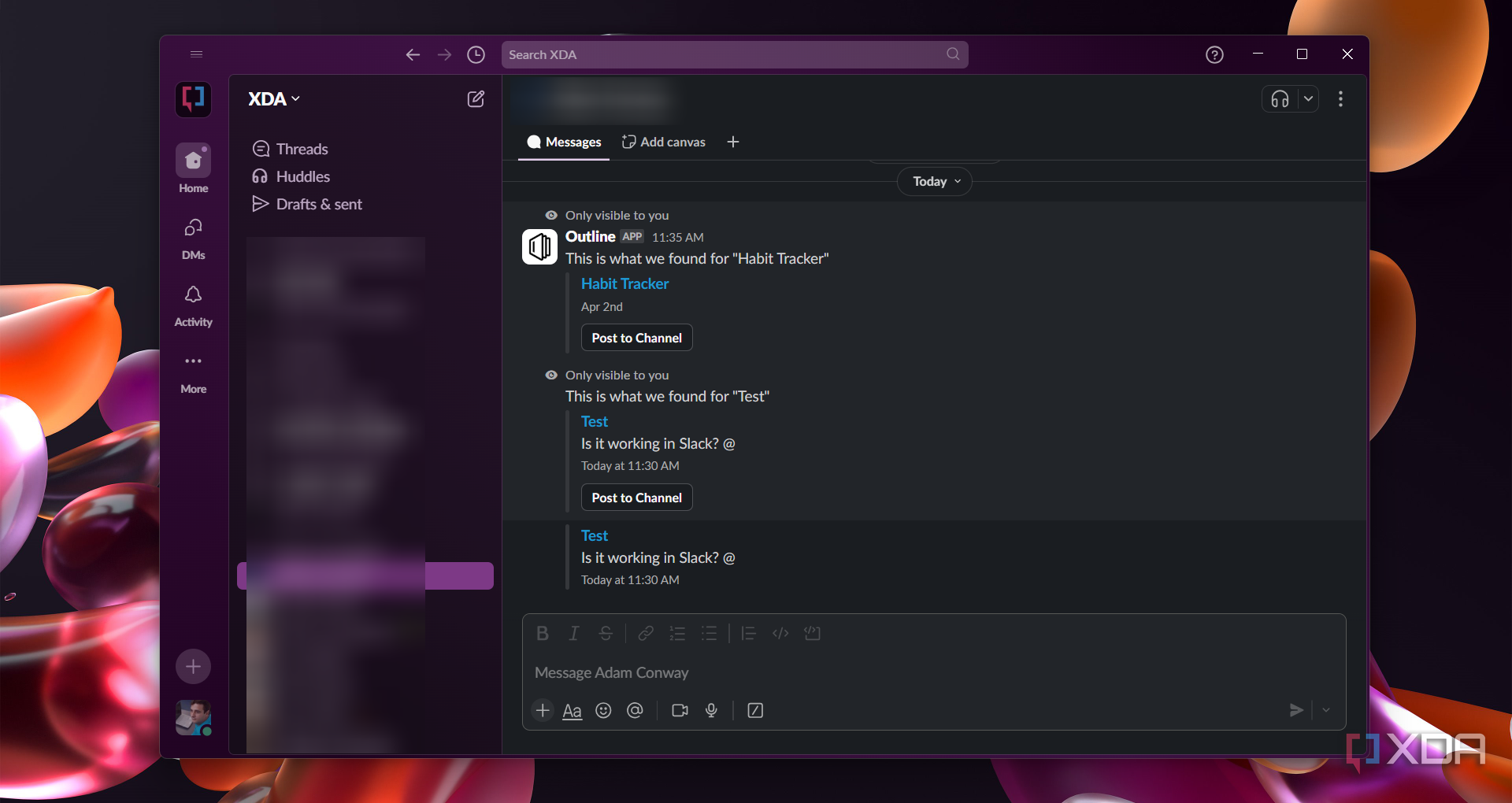This screenshot has height=803, width=1512.
Task: Select the highlighted purple conversation in the sidebar
Action: point(365,575)
